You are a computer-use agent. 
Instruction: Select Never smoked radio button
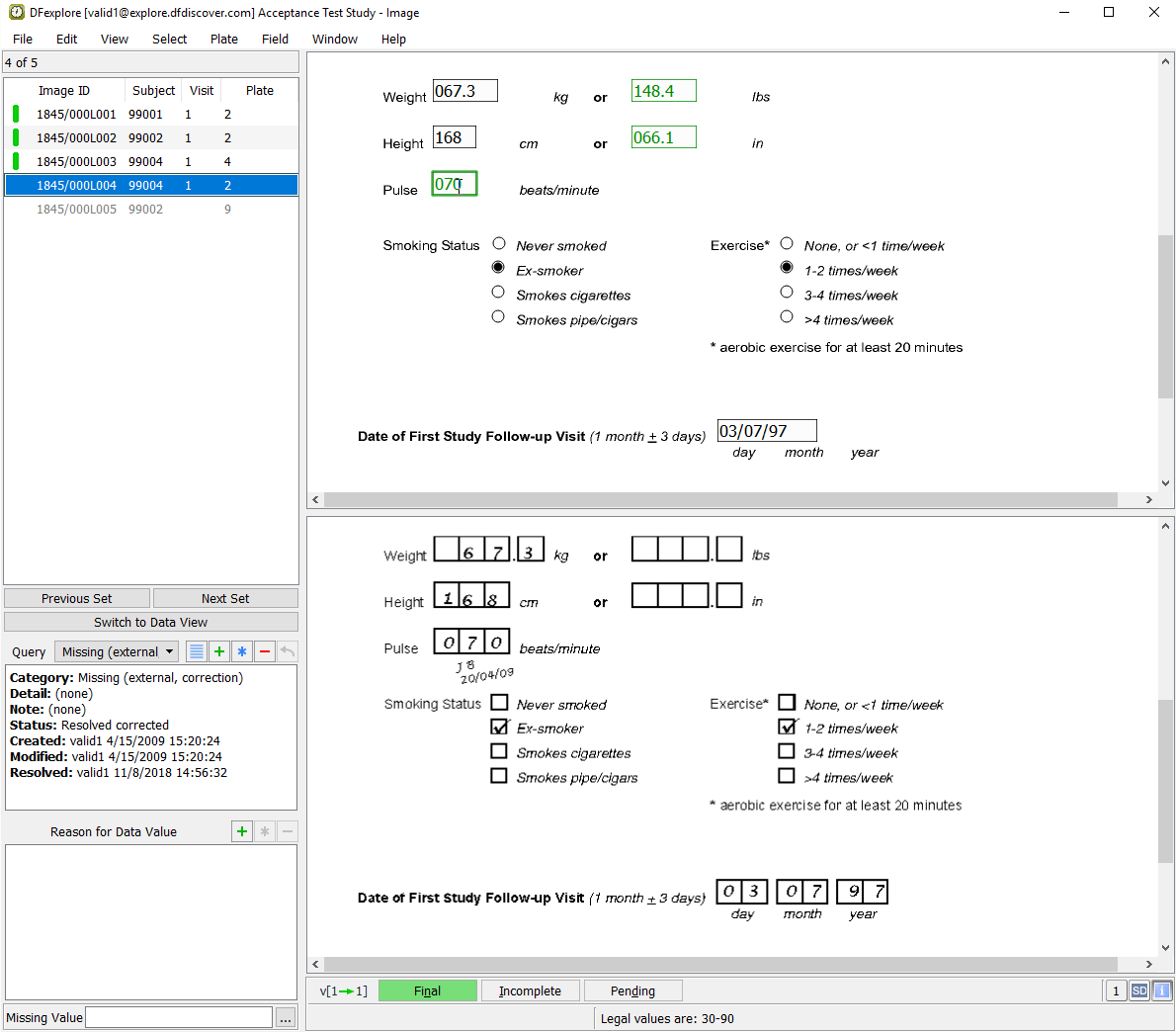pos(499,244)
